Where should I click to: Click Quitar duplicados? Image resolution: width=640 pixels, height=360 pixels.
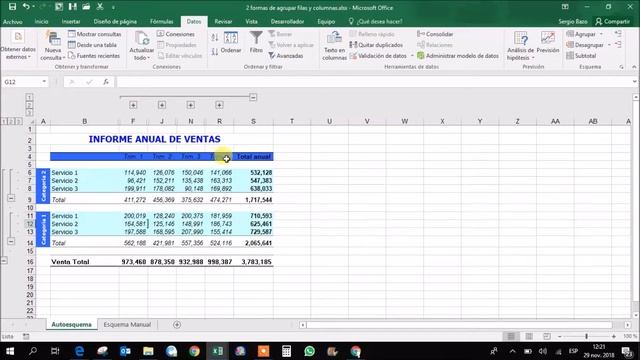click(376, 45)
